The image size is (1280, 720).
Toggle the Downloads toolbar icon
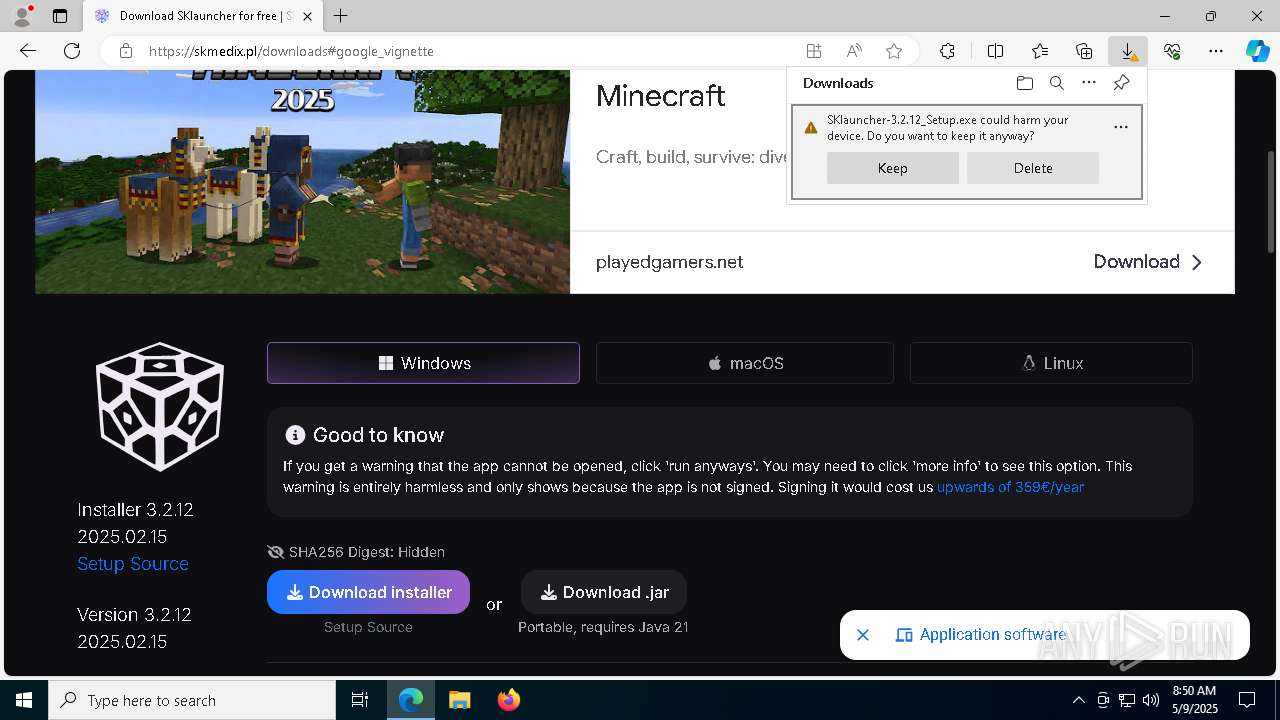(1128, 51)
